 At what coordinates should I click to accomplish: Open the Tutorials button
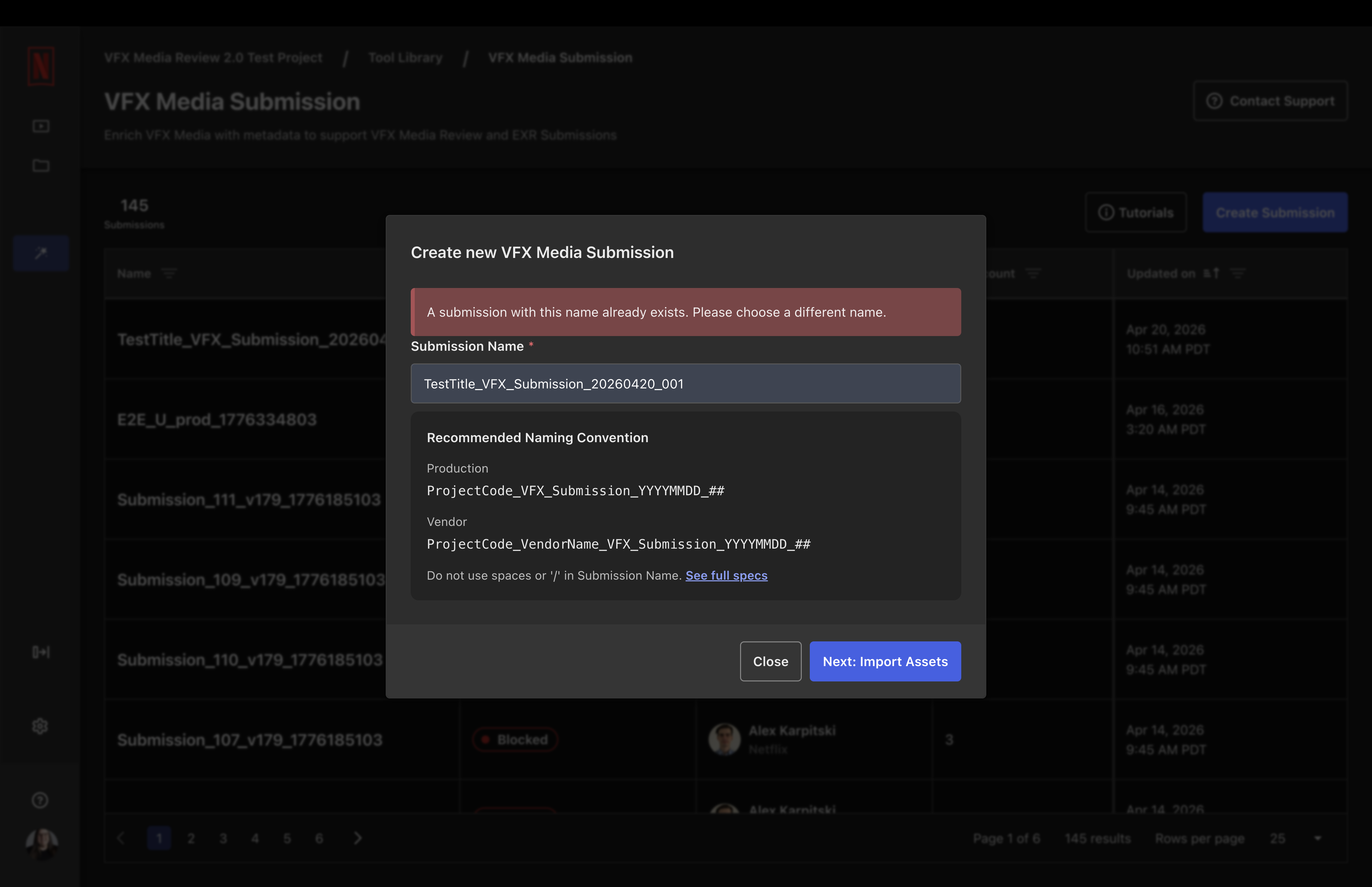pos(1136,213)
